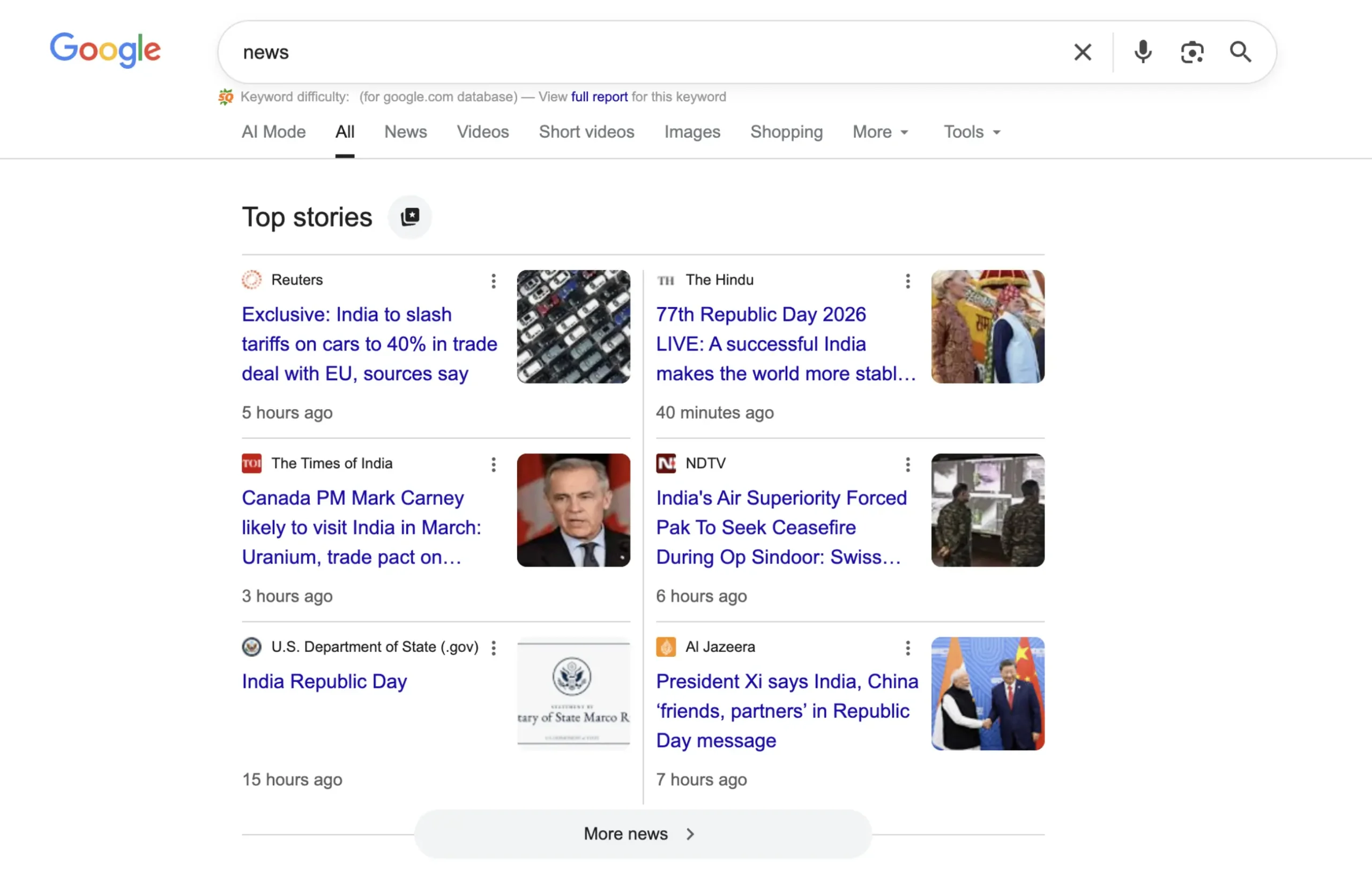Clear the search query with the X icon
The image size is (1372, 889).
pos(1083,52)
